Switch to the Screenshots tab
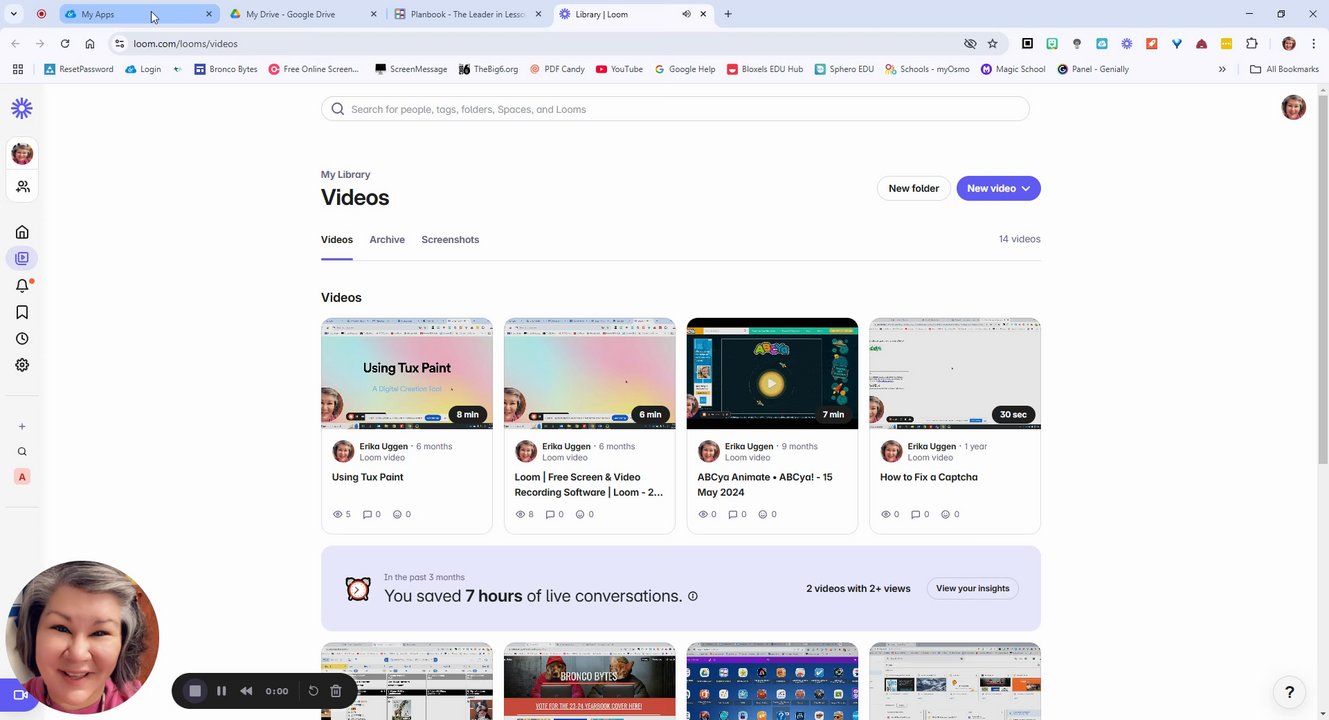1329x720 pixels. [x=450, y=240]
